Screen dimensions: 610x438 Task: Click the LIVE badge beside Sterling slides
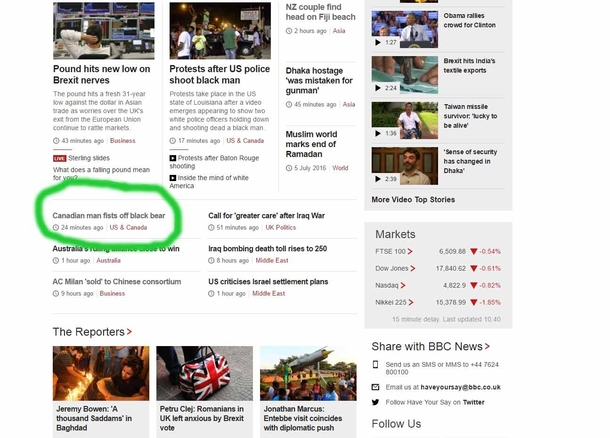60,158
